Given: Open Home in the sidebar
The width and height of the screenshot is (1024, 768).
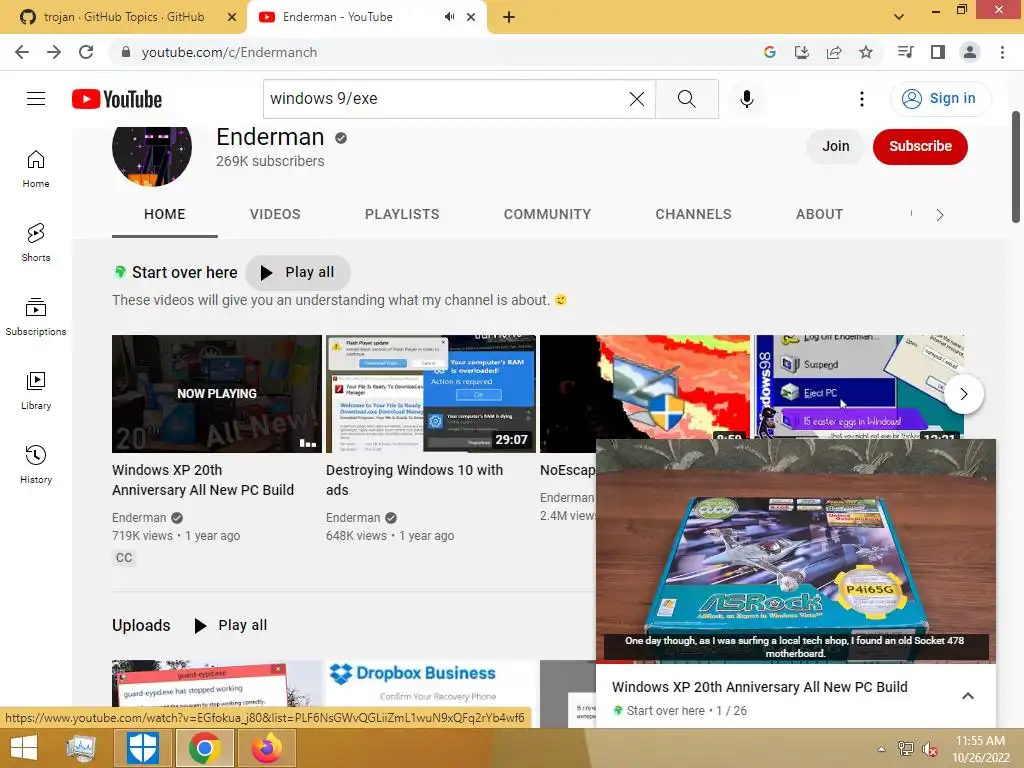Looking at the screenshot, I should [x=36, y=168].
